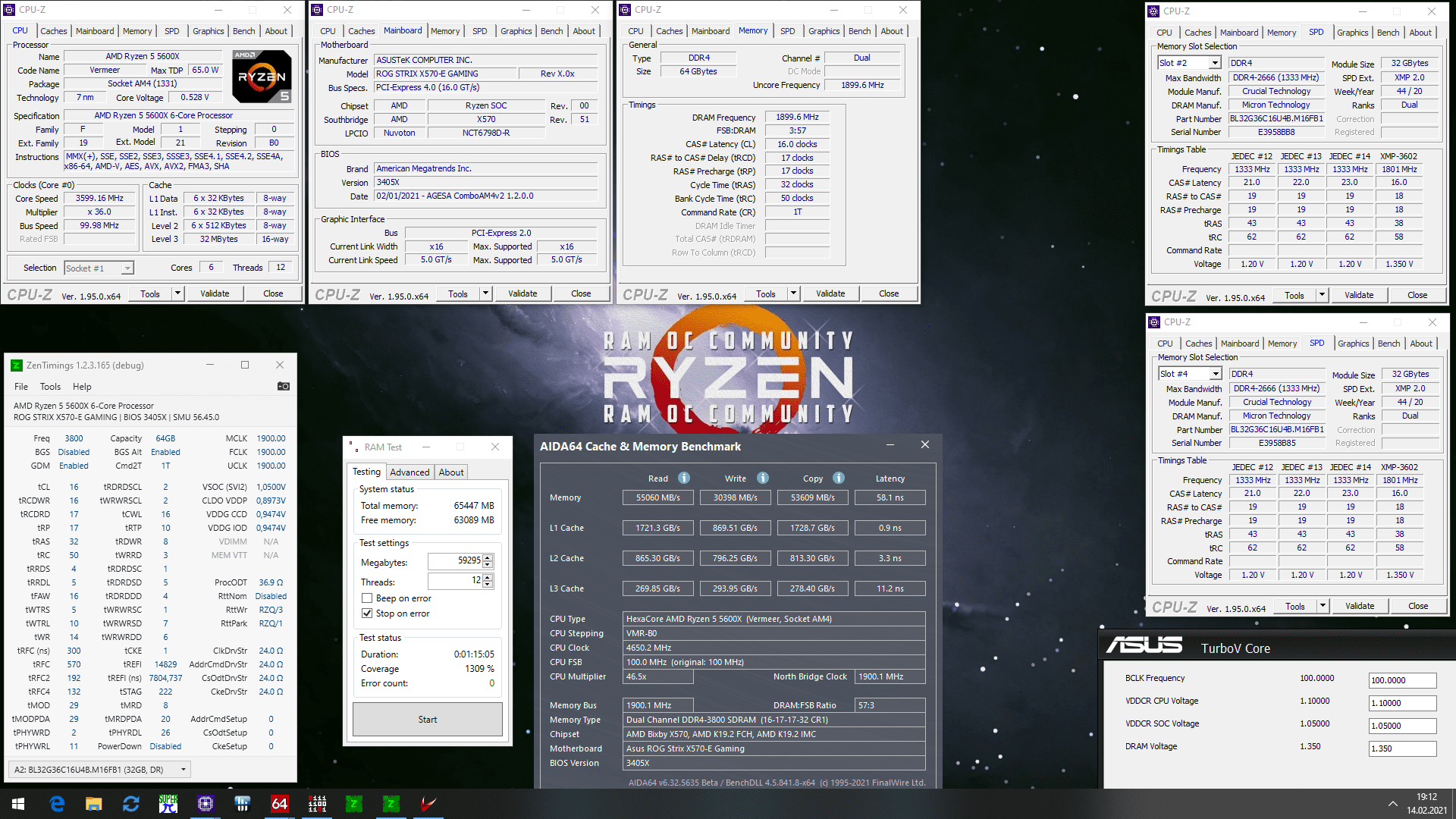Open the About tab in RAM Test
Screen dimensions: 1456x819
click(451, 472)
